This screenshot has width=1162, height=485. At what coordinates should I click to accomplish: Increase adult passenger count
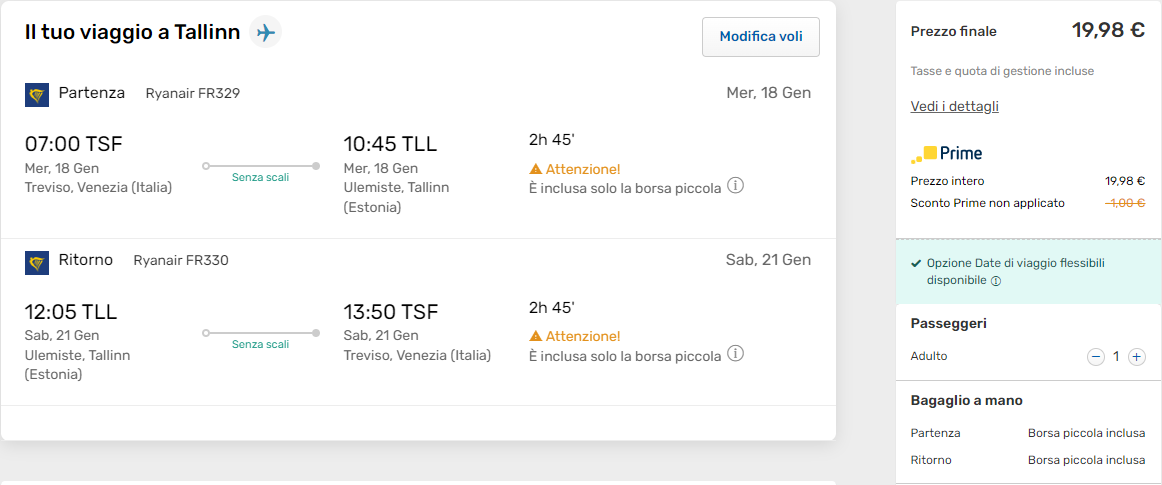[x=1137, y=357]
